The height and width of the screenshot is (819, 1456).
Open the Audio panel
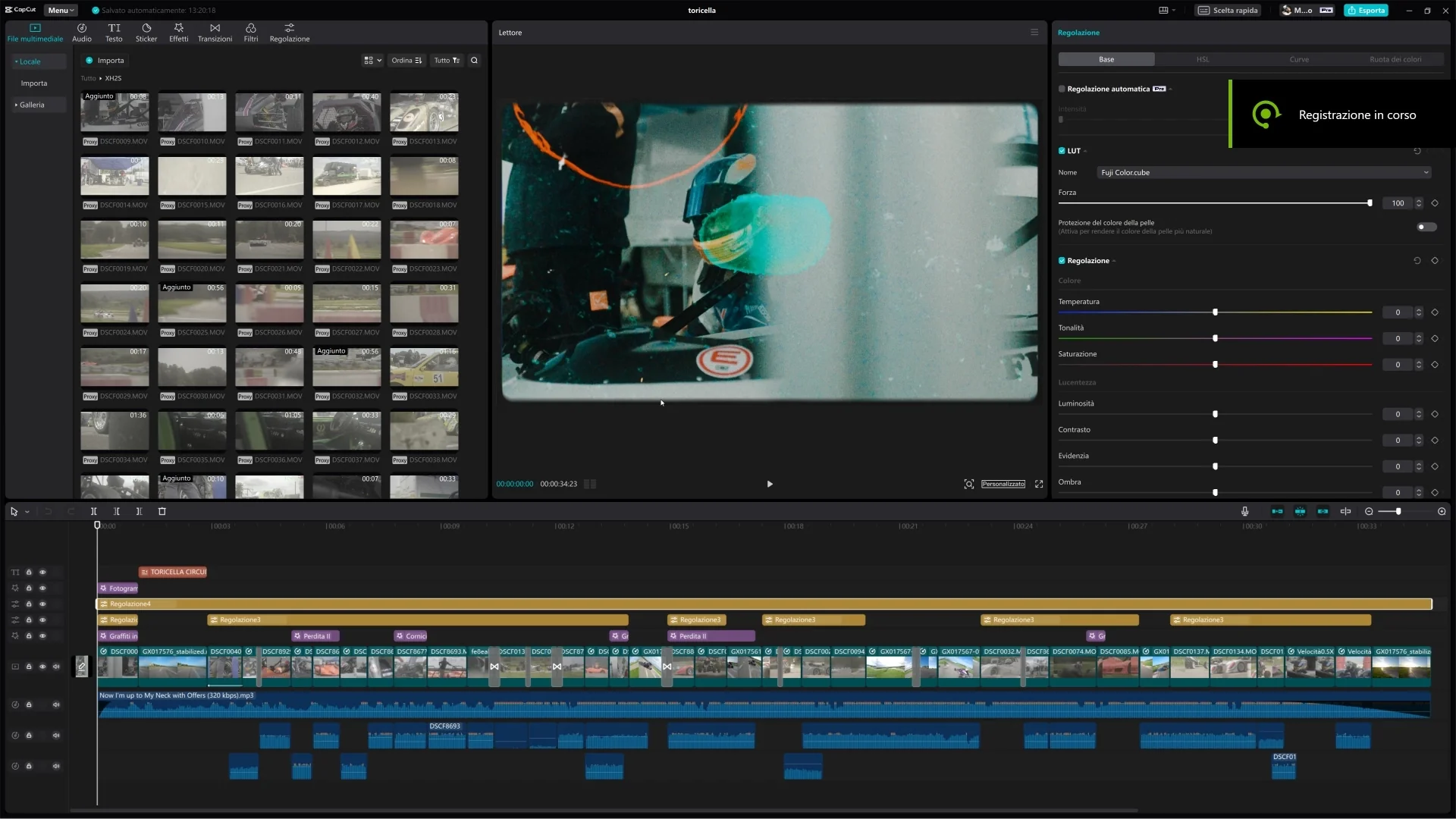click(x=81, y=32)
